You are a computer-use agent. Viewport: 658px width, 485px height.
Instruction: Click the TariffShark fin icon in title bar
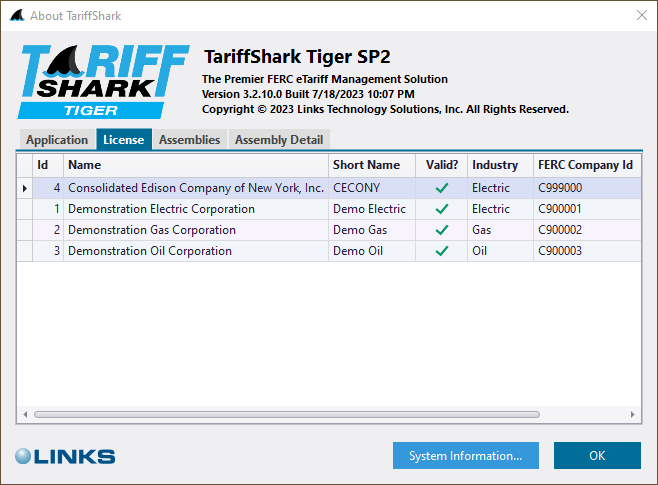pos(17,16)
